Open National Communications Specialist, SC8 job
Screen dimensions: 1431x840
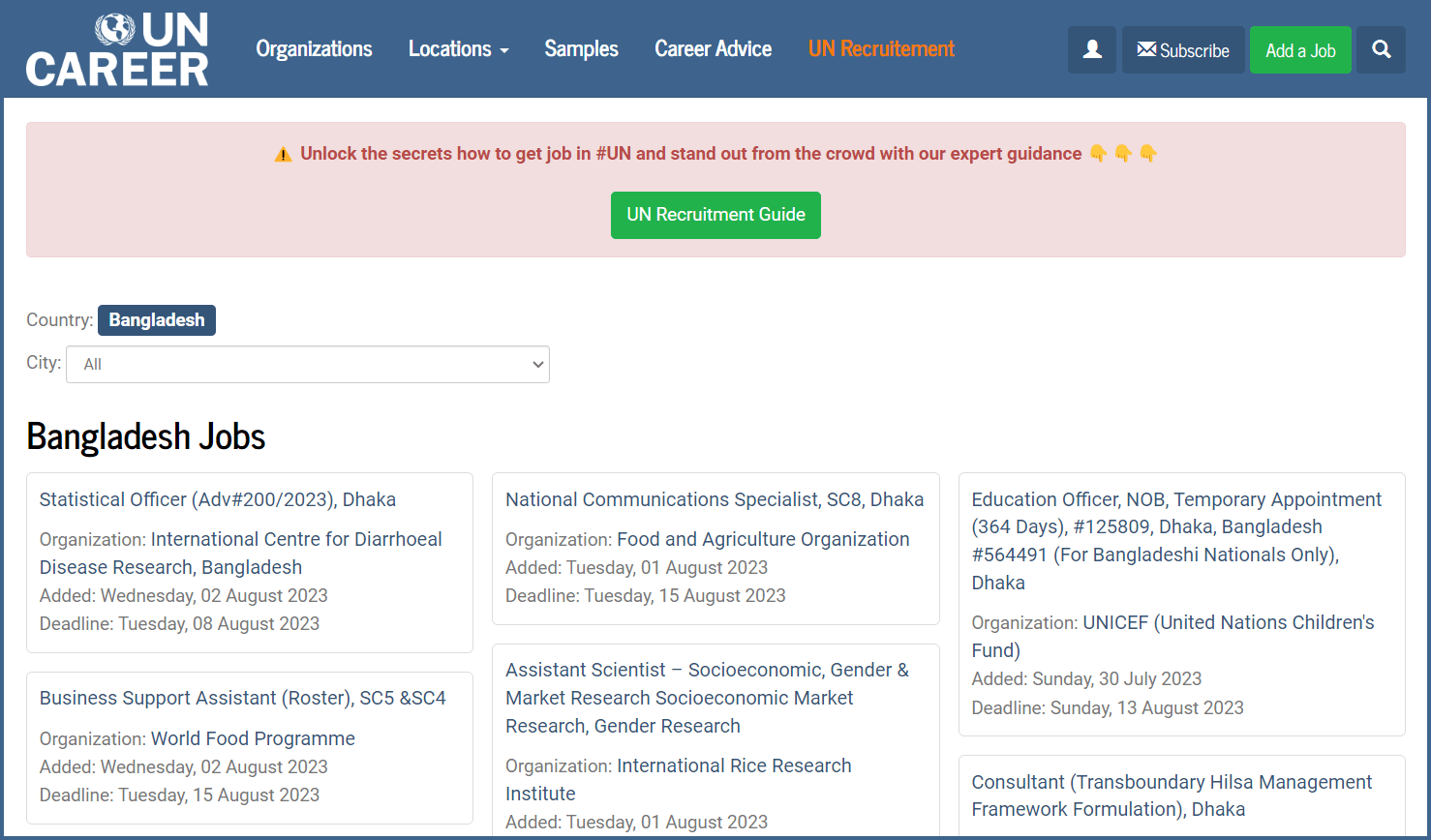(x=715, y=499)
